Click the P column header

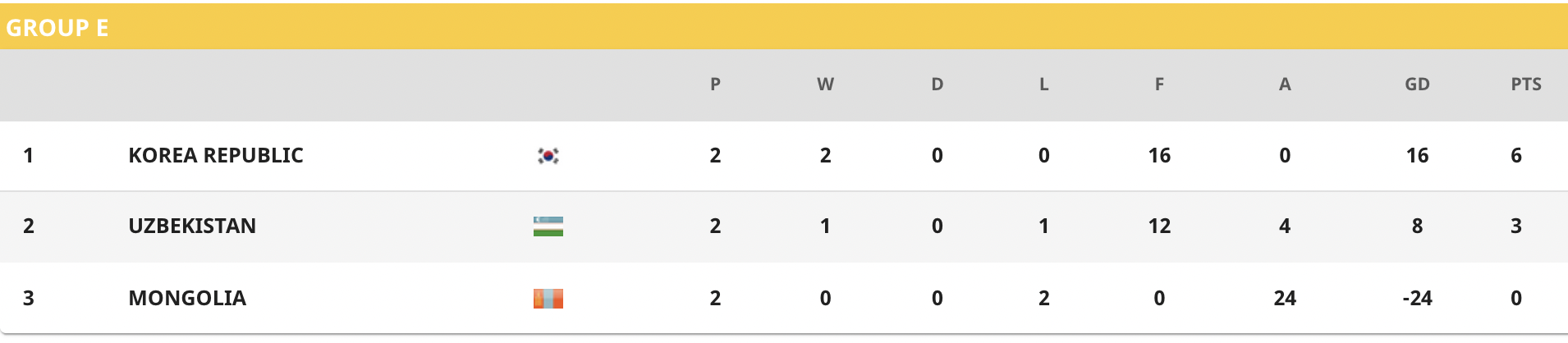click(715, 84)
